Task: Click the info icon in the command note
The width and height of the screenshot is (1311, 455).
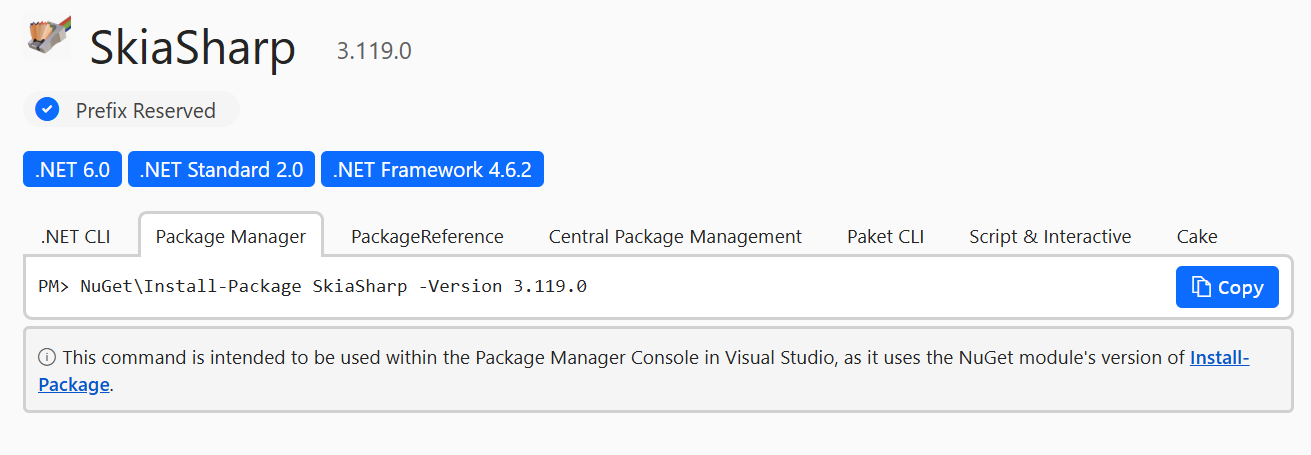Action: point(46,358)
